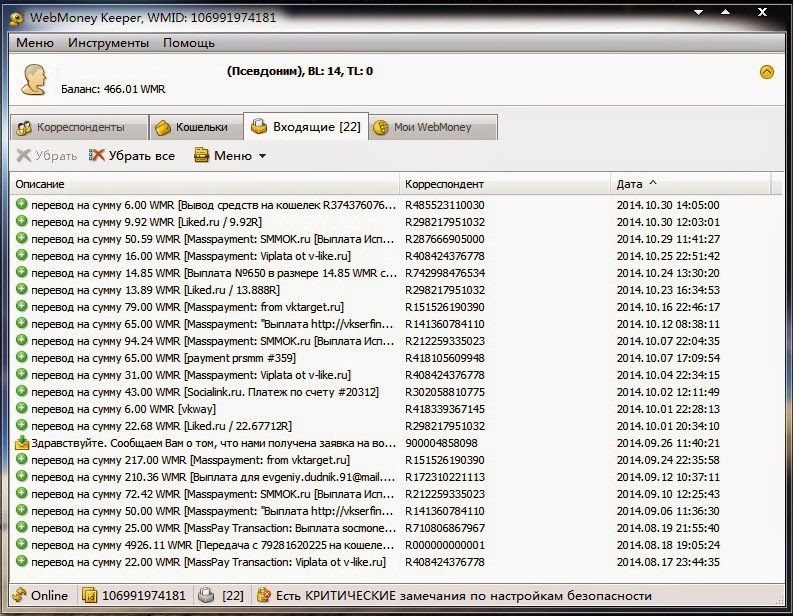Click green icon of 31.00 WMR Viplata row
Viewport: 793px width, 616px height.
click(x=21, y=374)
